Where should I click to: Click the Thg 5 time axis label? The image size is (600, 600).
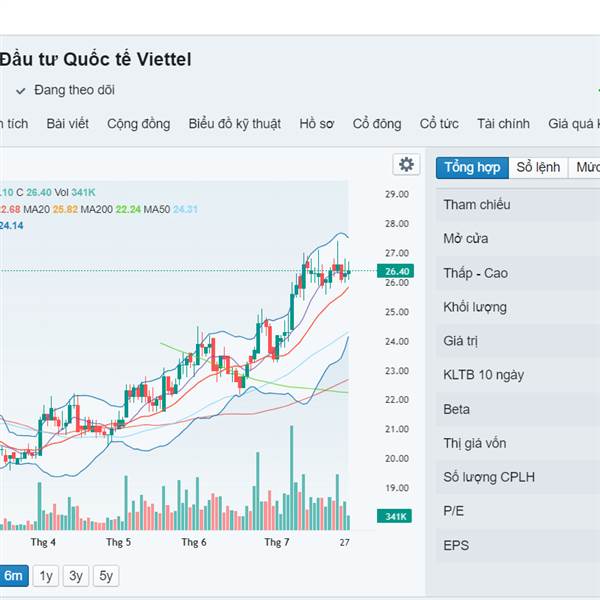(118, 542)
